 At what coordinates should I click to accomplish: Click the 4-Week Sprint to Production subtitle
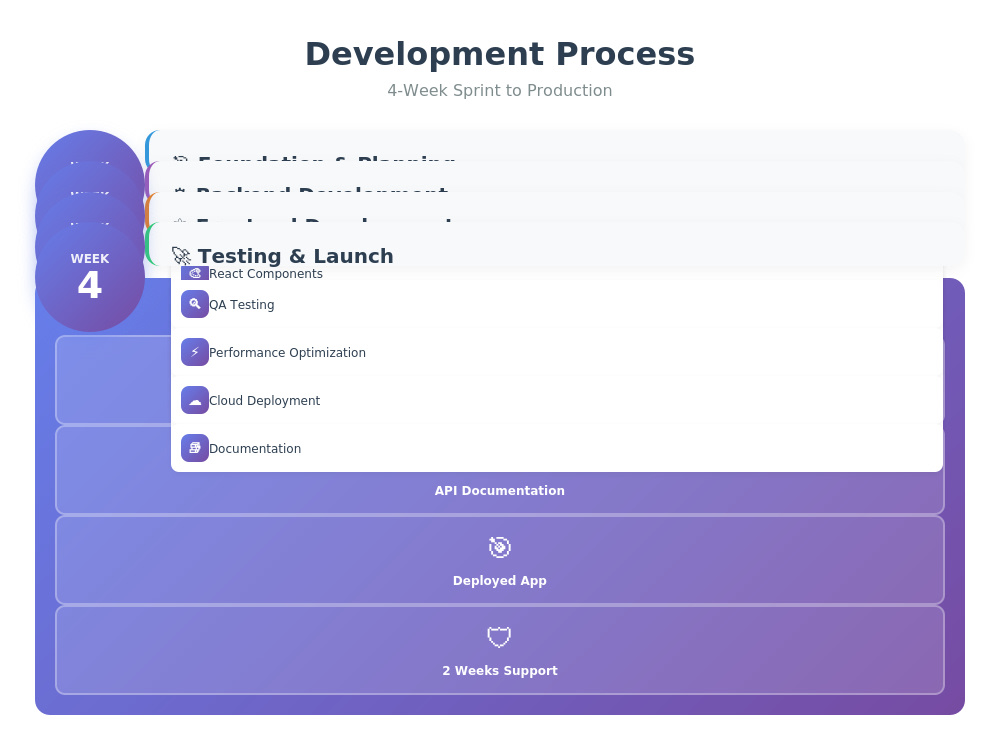[499, 91]
